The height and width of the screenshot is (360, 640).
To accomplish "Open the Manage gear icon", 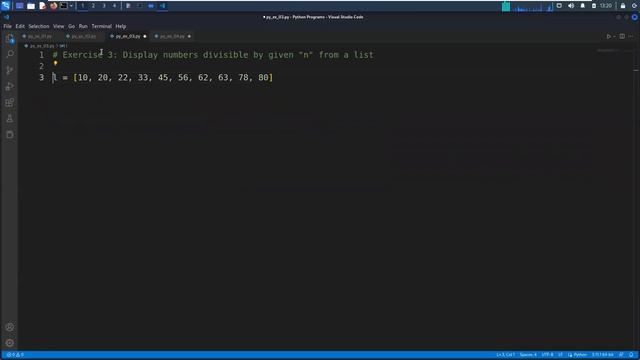I will [x=10, y=343].
